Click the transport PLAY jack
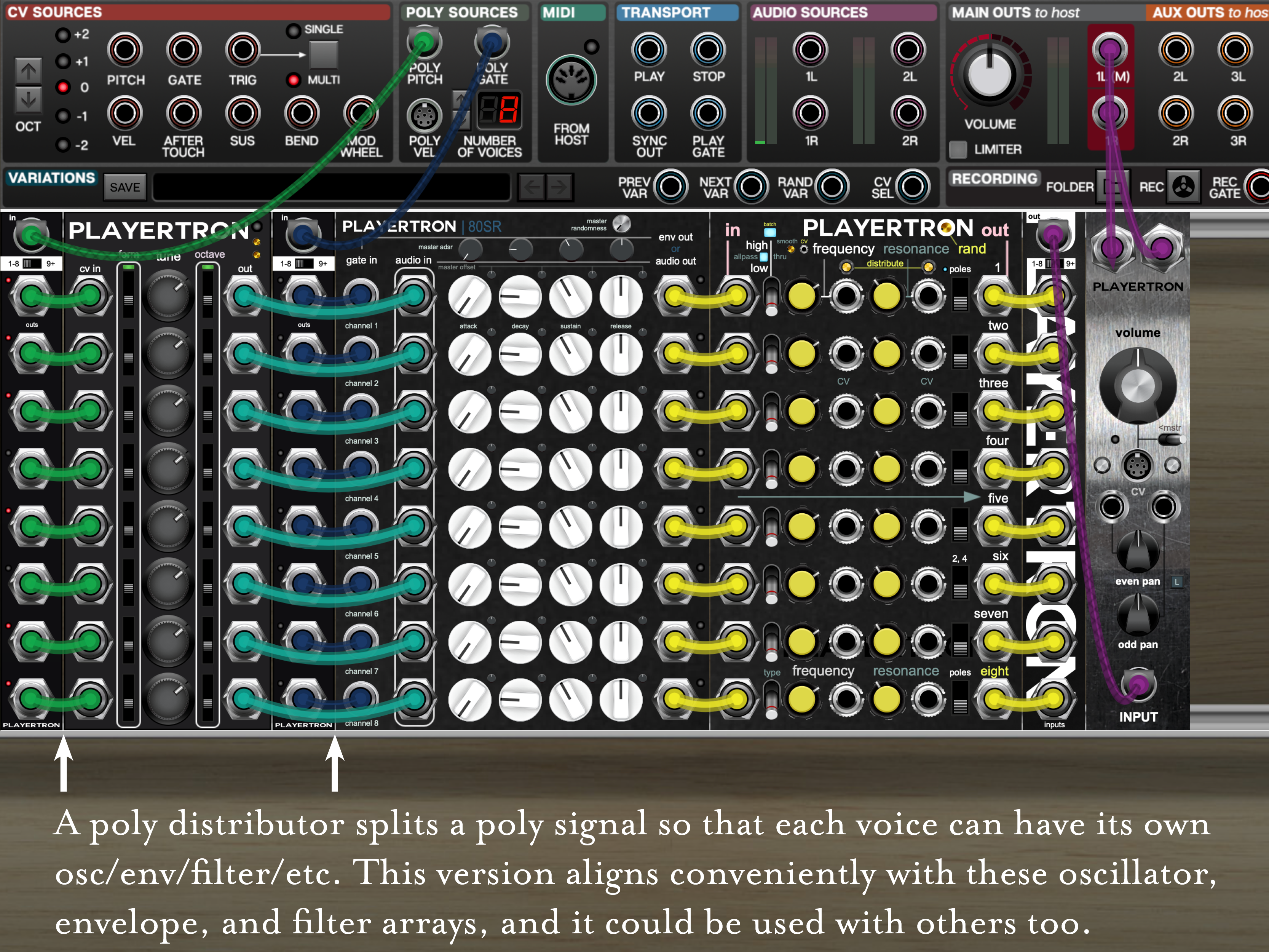The width and height of the screenshot is (1269, 952). [x=649, y=50]
